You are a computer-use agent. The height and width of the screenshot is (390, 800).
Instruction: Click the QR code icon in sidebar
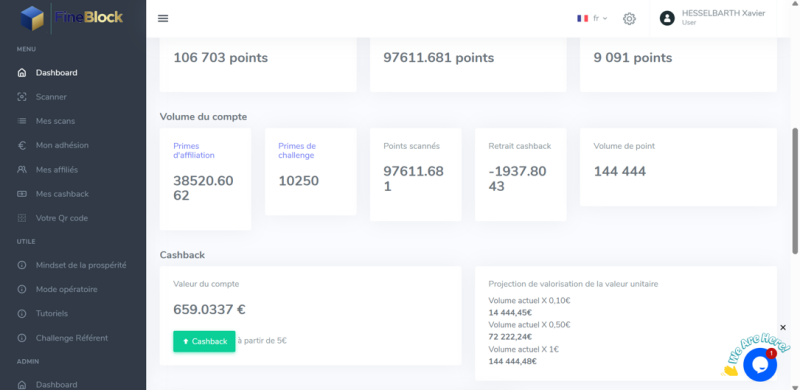[21, 218]
